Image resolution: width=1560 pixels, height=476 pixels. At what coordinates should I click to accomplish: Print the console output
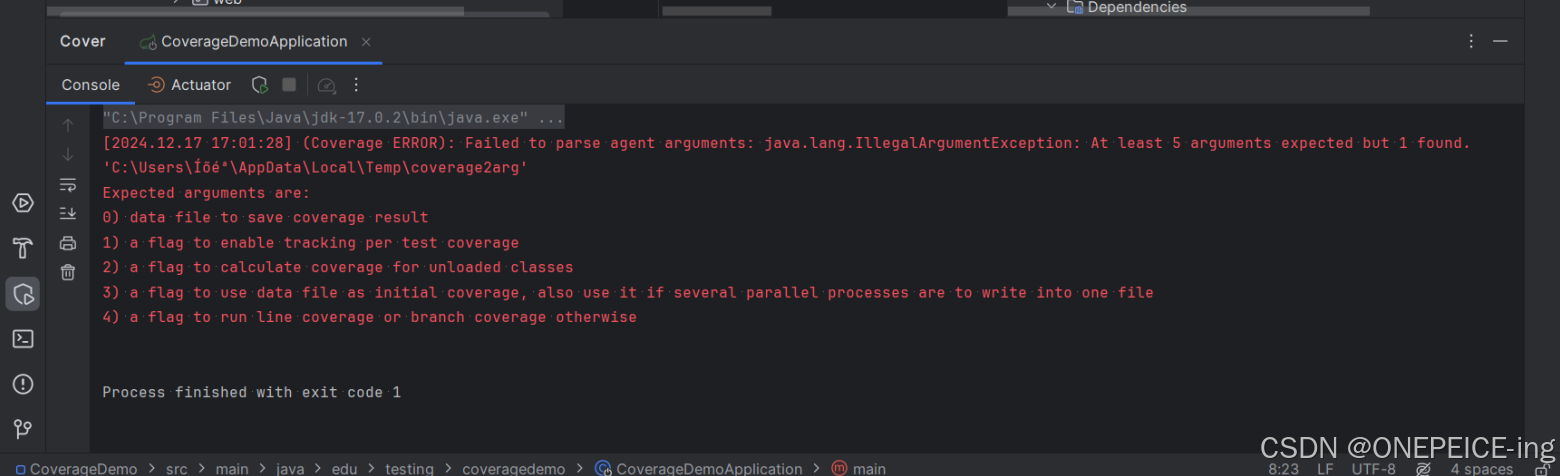[68, 243]
